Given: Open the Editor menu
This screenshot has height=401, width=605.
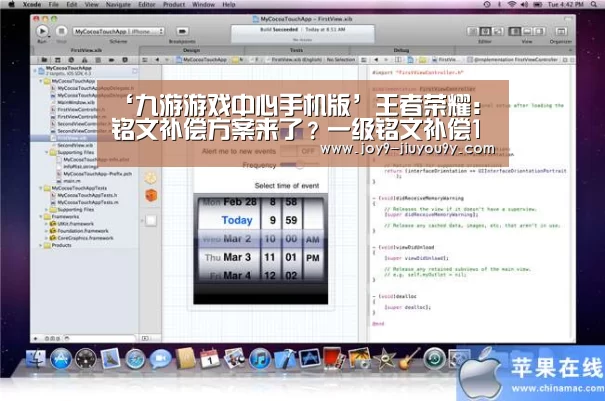Looking at the screenshot, I should pos(147,5).
